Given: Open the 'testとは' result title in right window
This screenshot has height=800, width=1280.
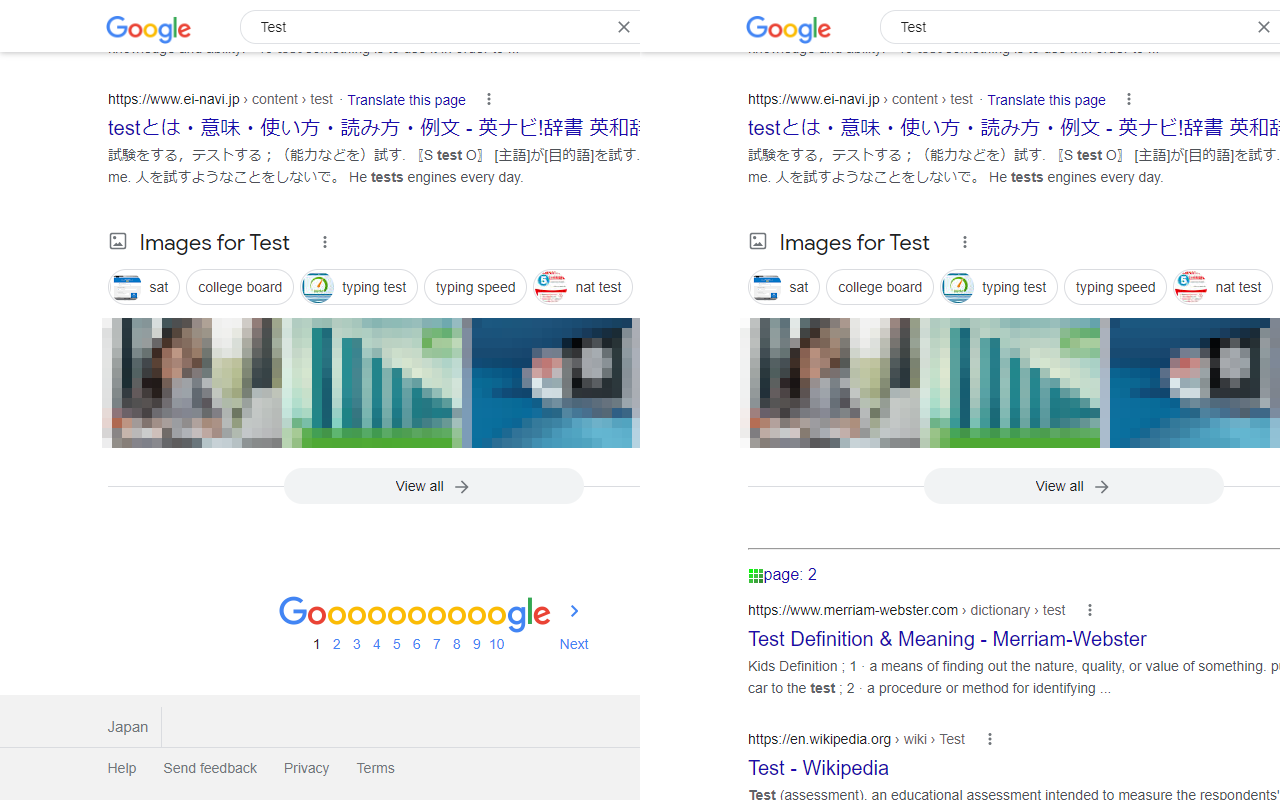Looking at the screenshot, I should [x=1014, y=128].
